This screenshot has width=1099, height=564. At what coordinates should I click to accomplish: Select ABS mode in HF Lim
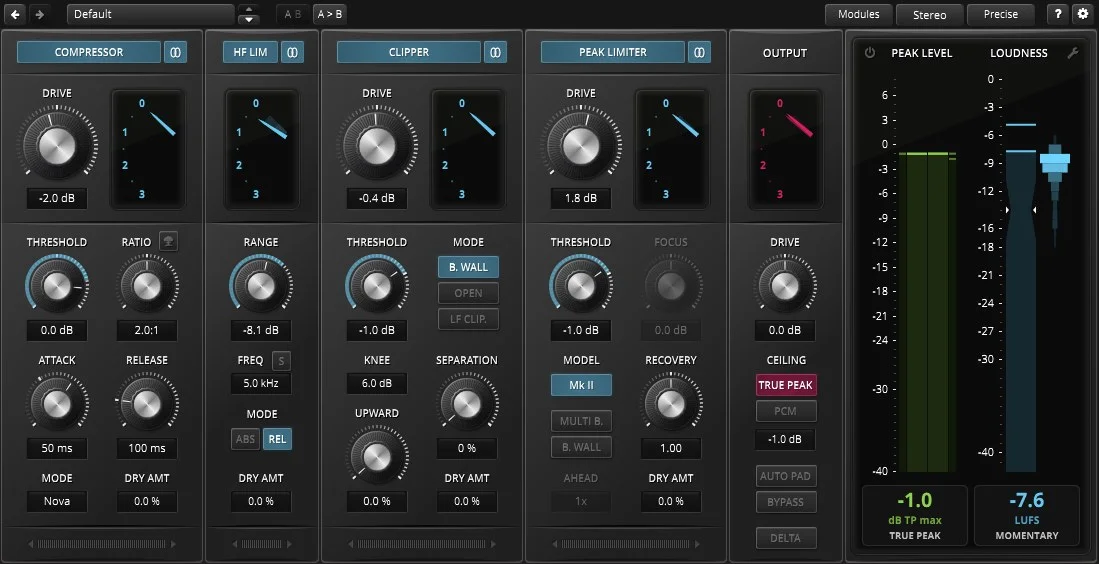(x=245, y=439)
